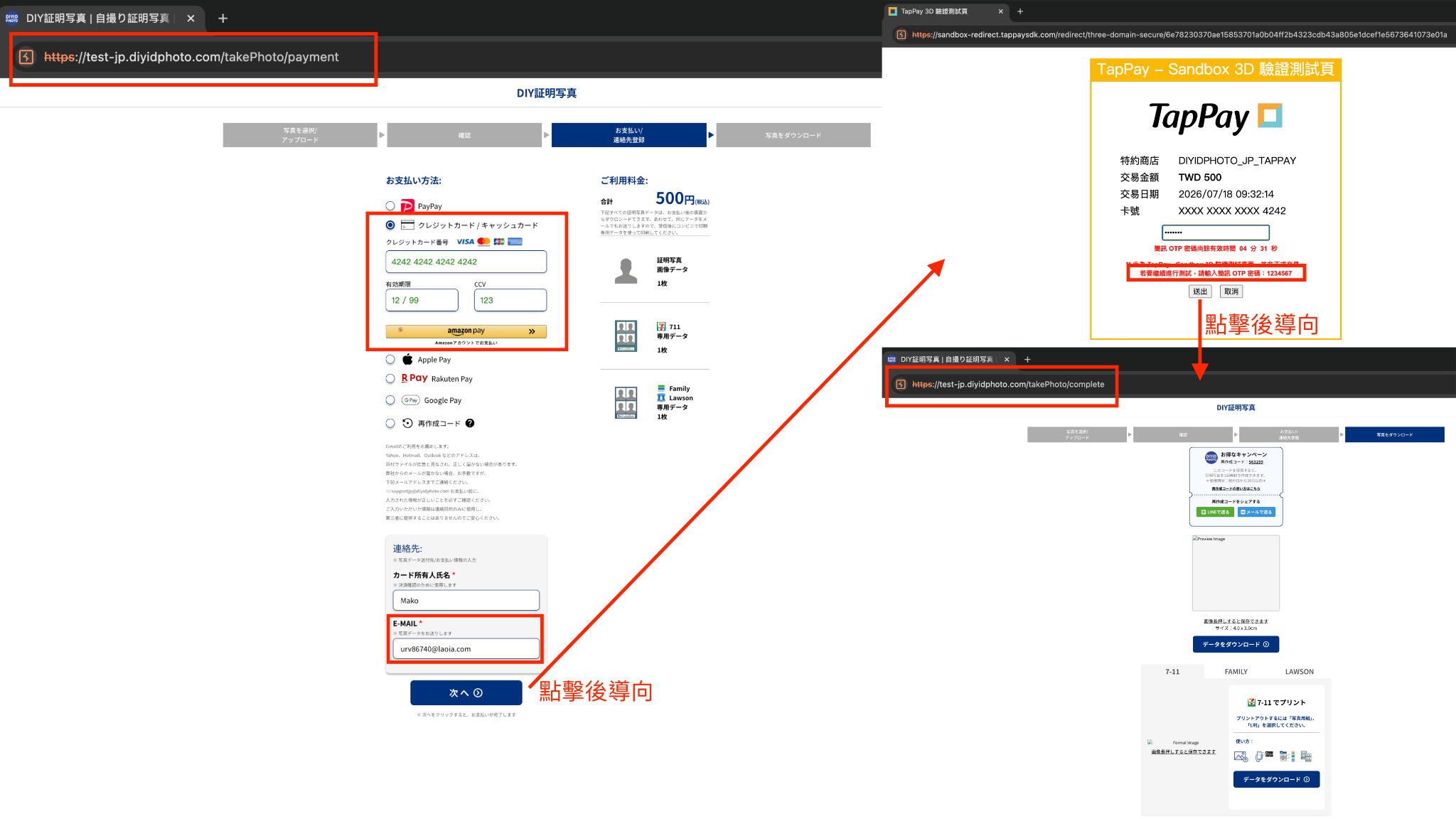The height and width of the screenshot is (819, 1456).
Task: Choose the Apple Pay radio option
Action: 390,360
